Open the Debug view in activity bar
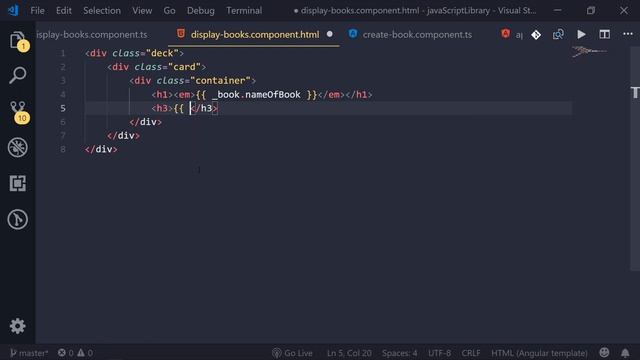 tap(18, 147)
